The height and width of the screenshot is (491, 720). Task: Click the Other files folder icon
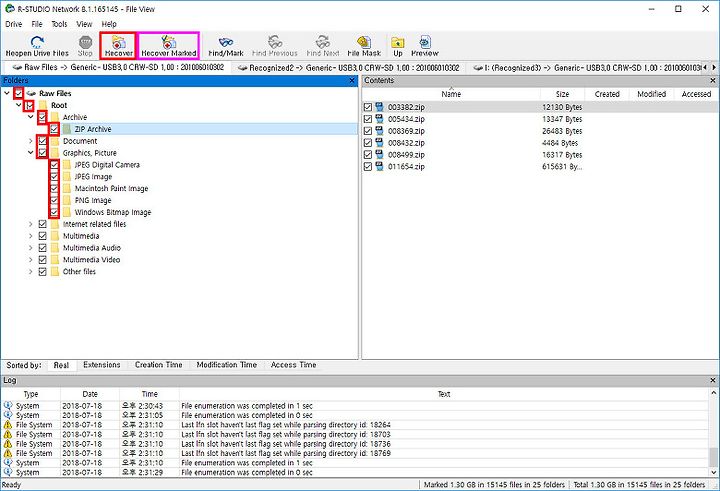point(55,271)
